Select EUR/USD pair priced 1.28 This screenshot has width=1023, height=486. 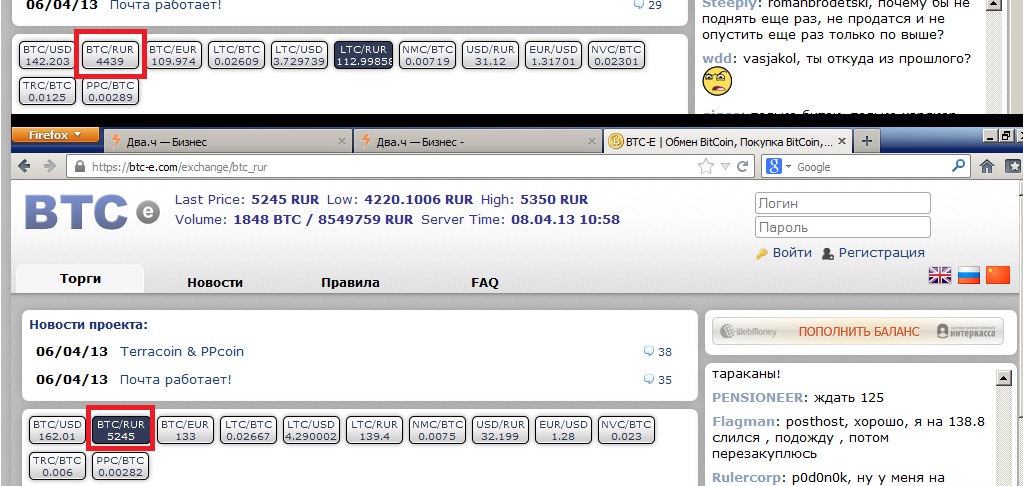[564, 430]
